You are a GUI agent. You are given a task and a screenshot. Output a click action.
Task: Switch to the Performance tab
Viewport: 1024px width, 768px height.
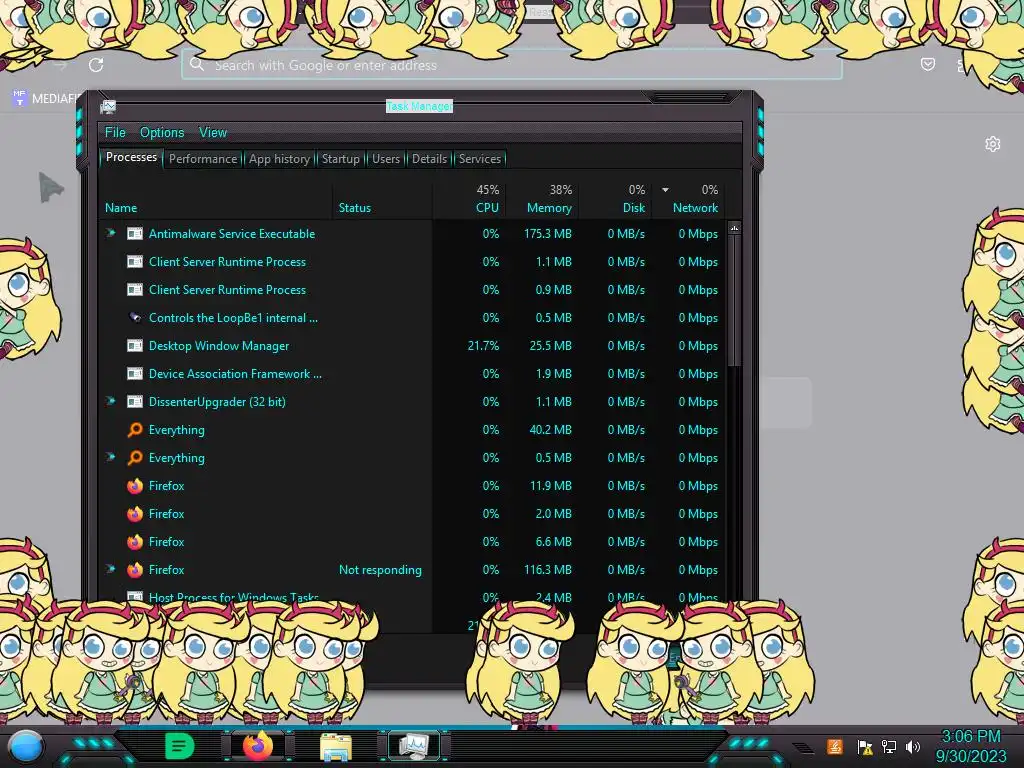click(203, 159)
